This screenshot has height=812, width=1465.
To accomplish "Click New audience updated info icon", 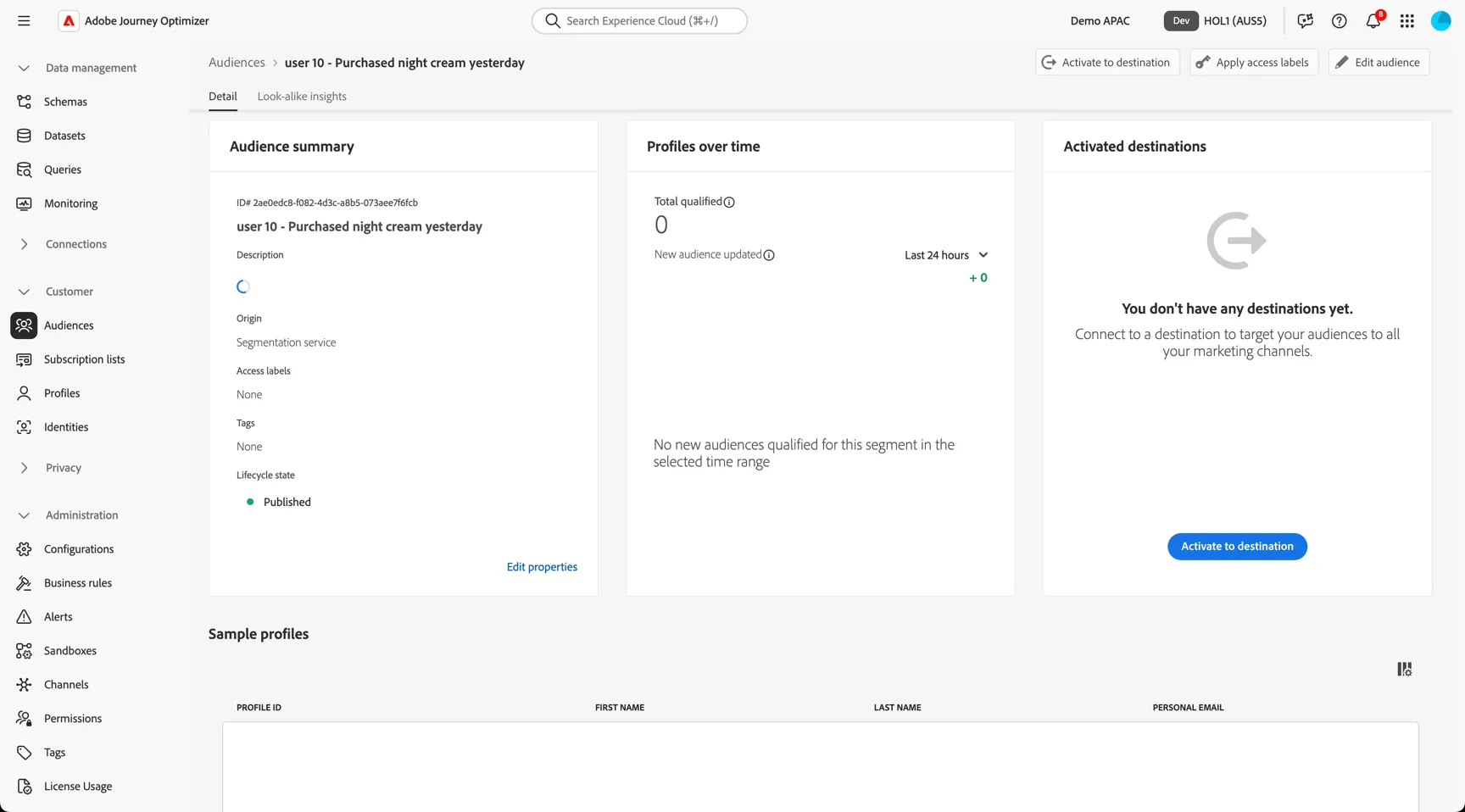I will click(769, 255).
